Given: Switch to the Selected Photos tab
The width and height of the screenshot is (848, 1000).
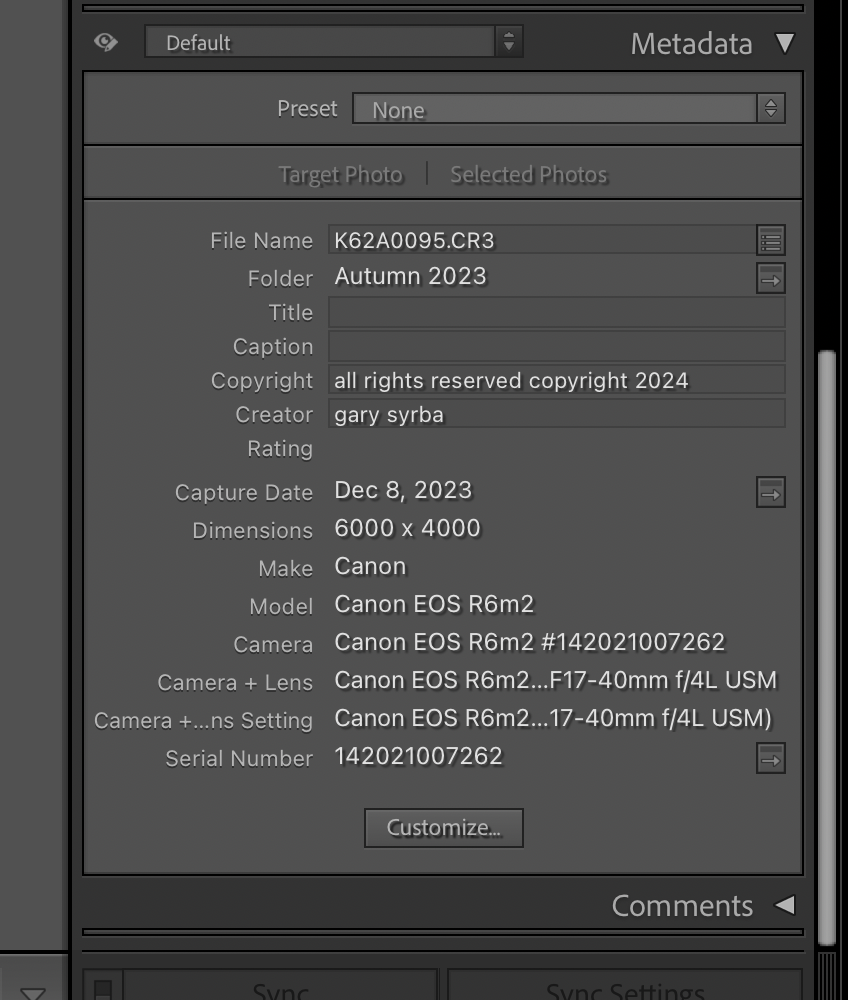Looking at the screenshot, I should click(528, 174).
